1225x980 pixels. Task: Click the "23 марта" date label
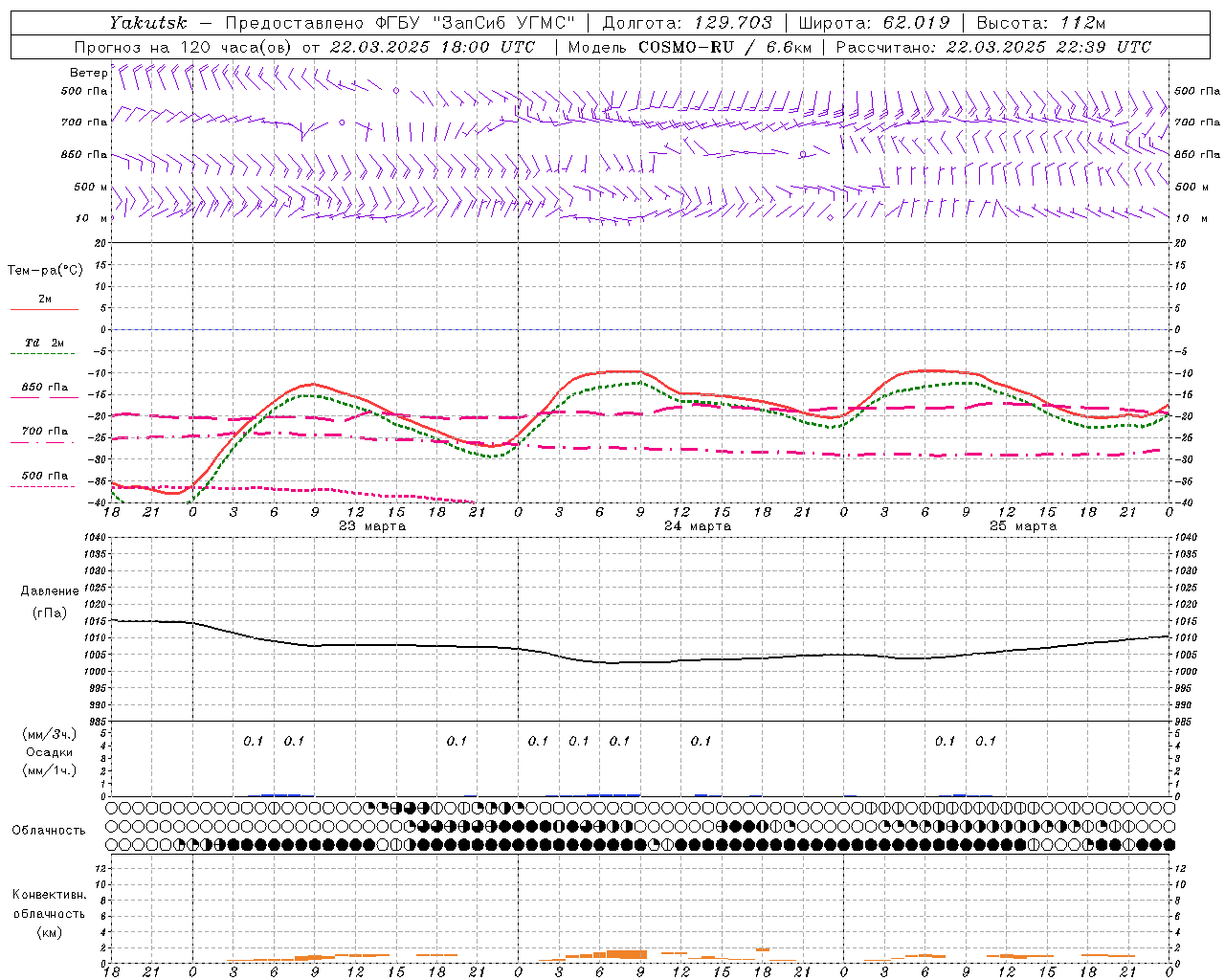pyautogui.click(x=372, y=526)
